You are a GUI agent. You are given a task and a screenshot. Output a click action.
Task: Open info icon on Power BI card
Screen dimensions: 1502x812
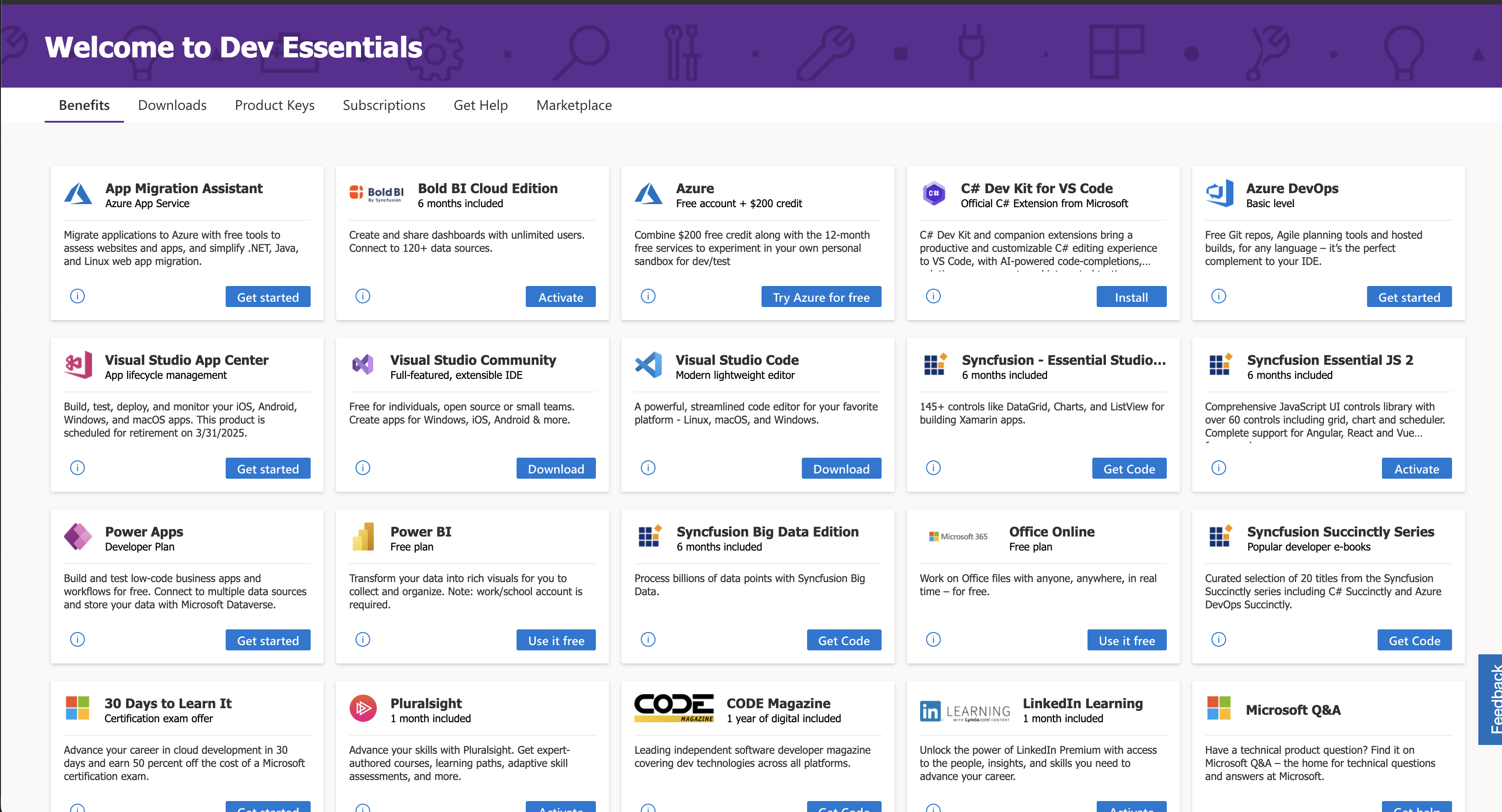point(363,640)
